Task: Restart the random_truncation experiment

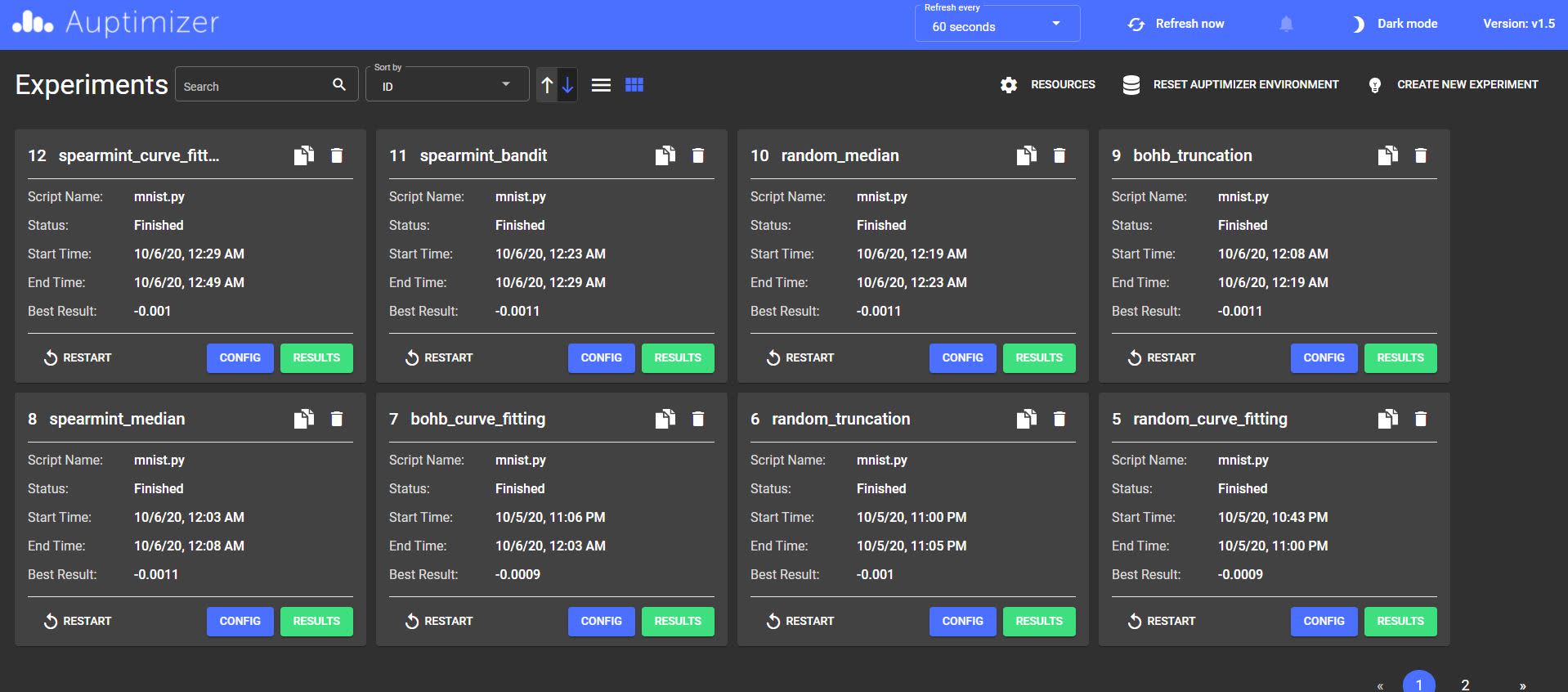Action: click(800, 621)
